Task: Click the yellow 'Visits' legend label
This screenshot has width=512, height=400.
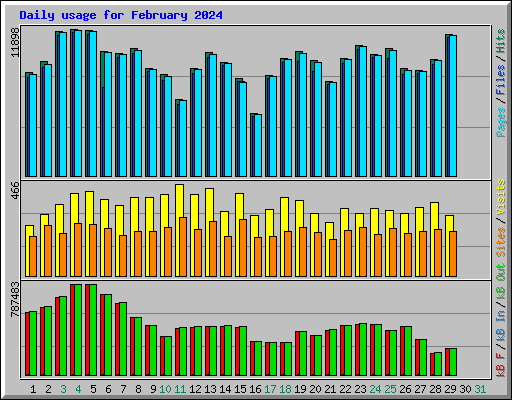Action: point(501,197)
